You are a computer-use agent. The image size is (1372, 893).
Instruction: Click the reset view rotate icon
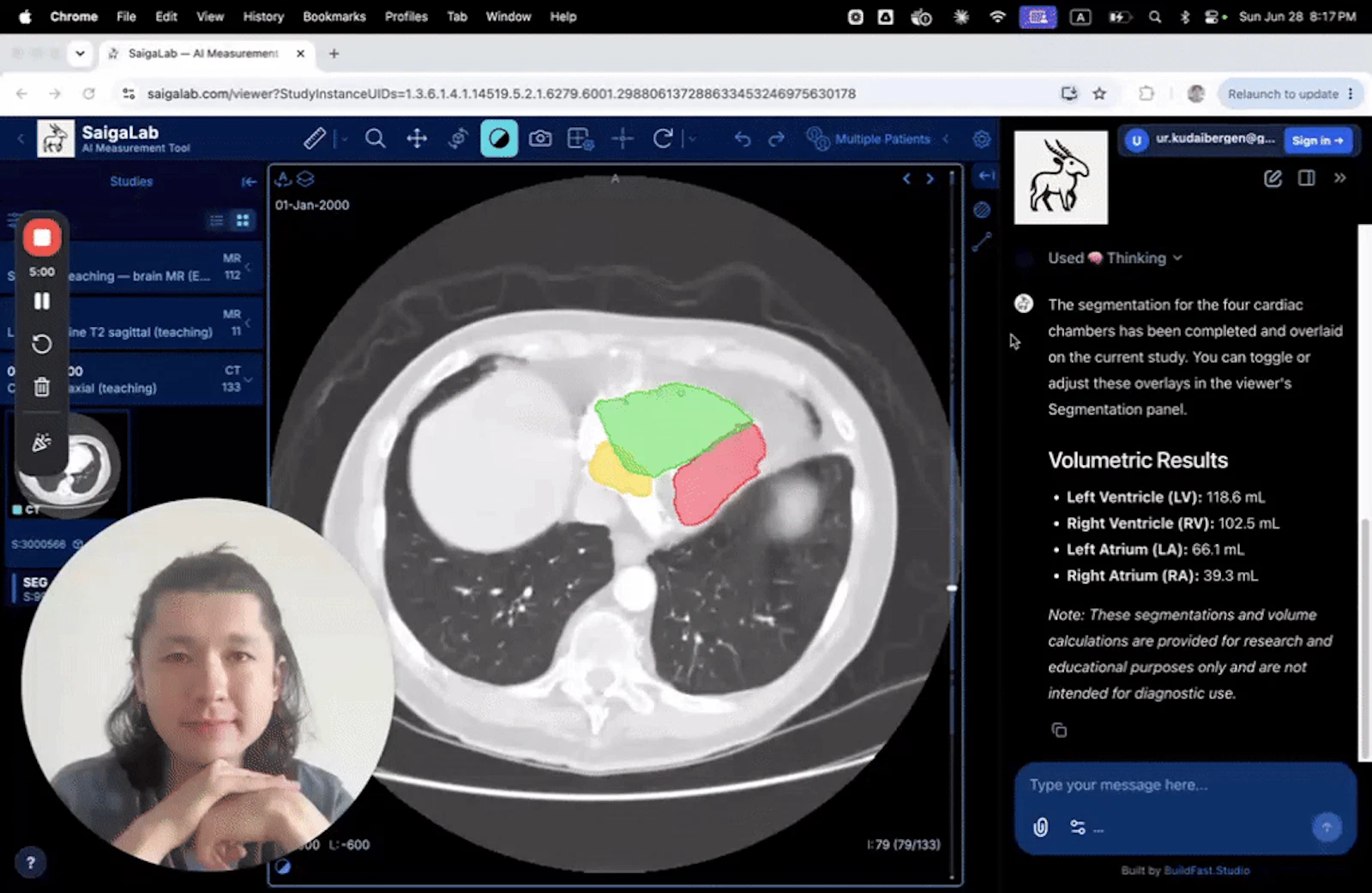[x=663, y=138]
